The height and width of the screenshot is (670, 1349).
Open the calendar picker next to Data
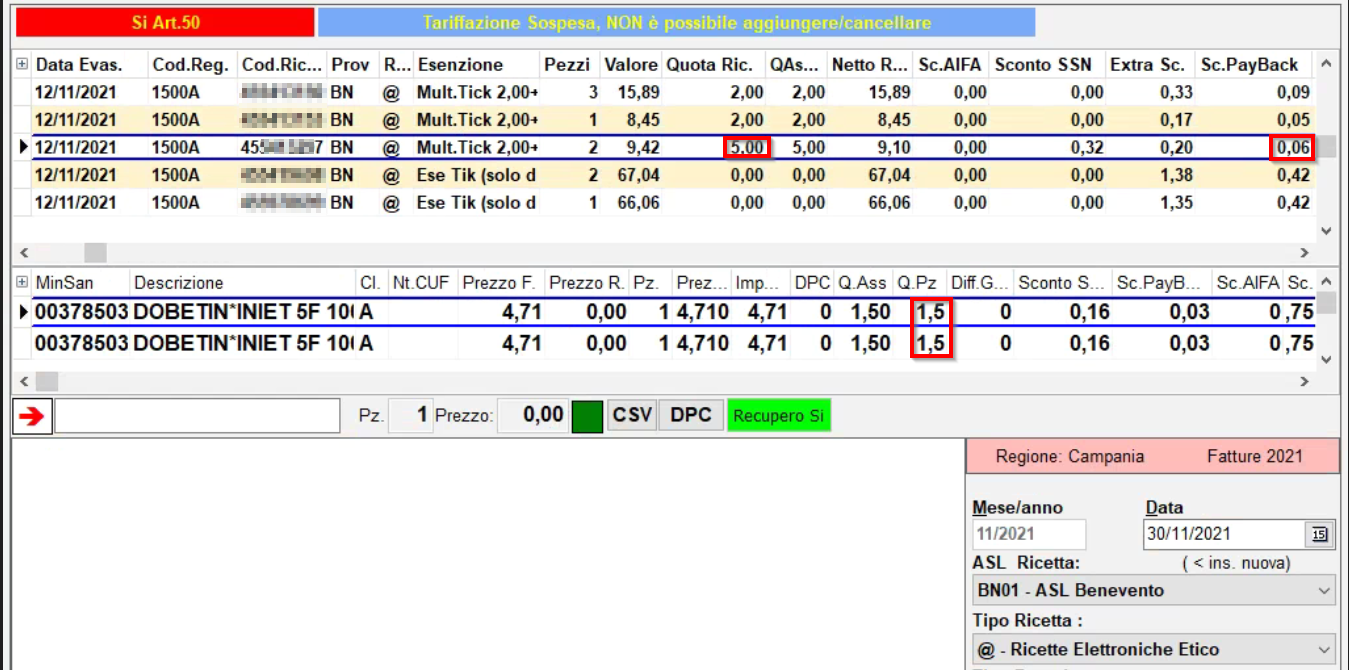pos(1319,534)
